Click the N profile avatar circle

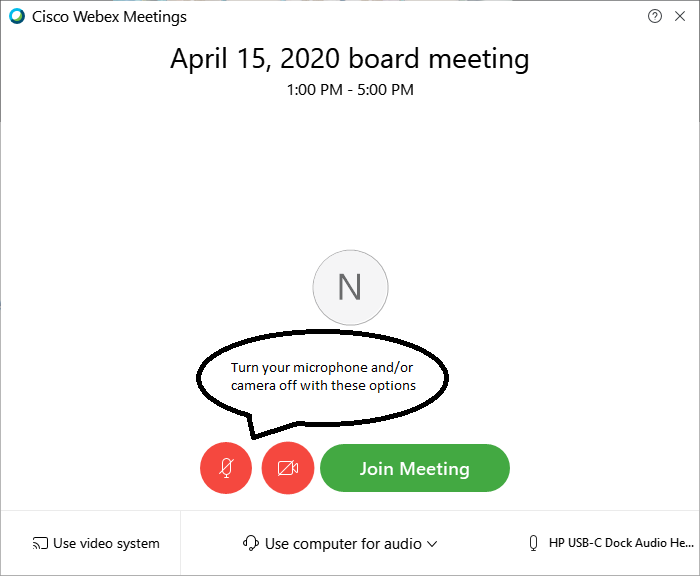(x=350, y=288)
